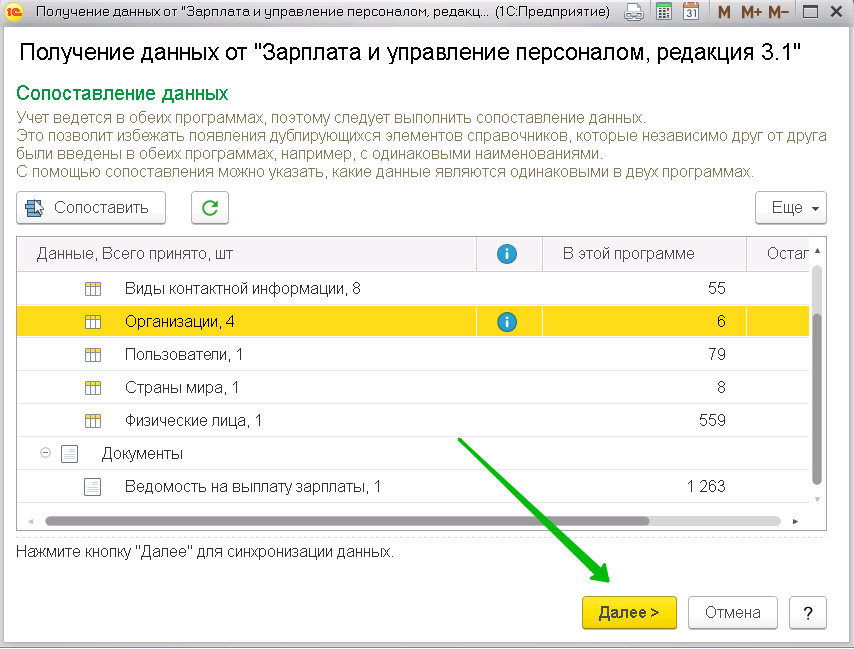Close the data receiving window
Viewport: 854px width, 649px height.
(x=837, y=11)
